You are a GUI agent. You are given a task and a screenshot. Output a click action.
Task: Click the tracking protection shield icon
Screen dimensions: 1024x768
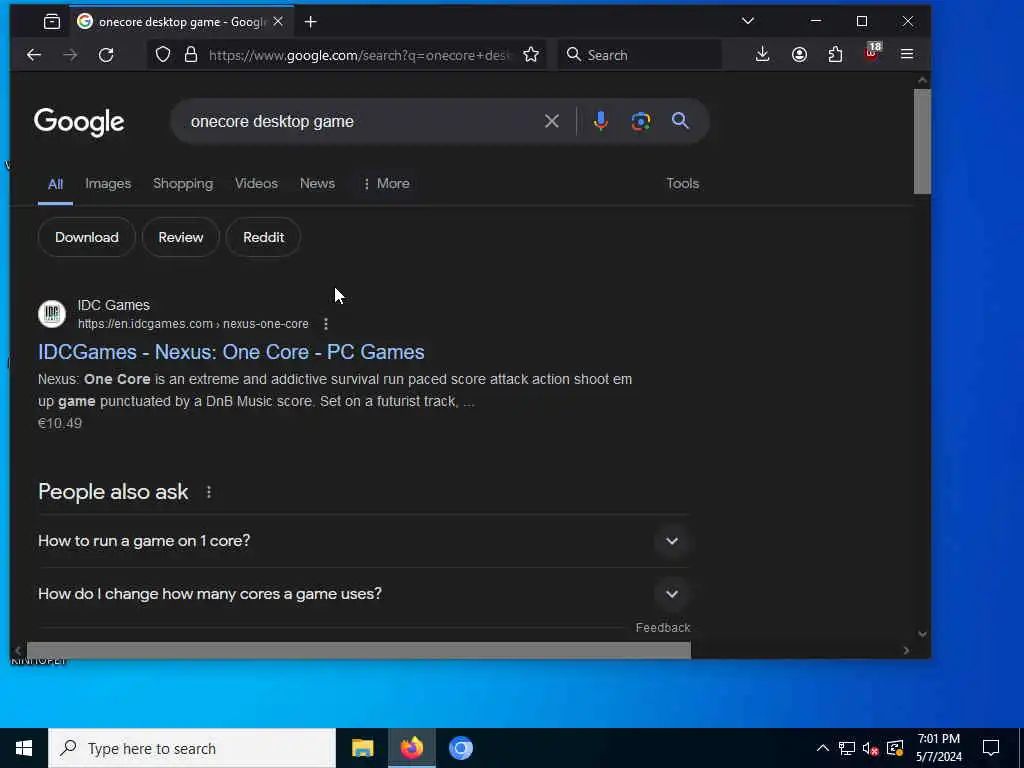163,54
